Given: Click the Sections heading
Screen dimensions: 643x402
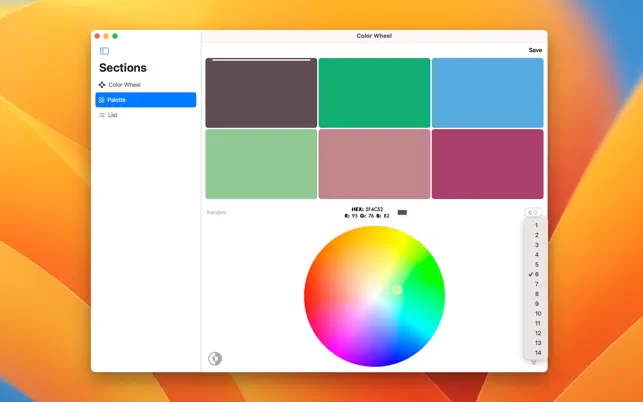Looking at the screenshot, I should pyautogui.click(x=123, y=68).
